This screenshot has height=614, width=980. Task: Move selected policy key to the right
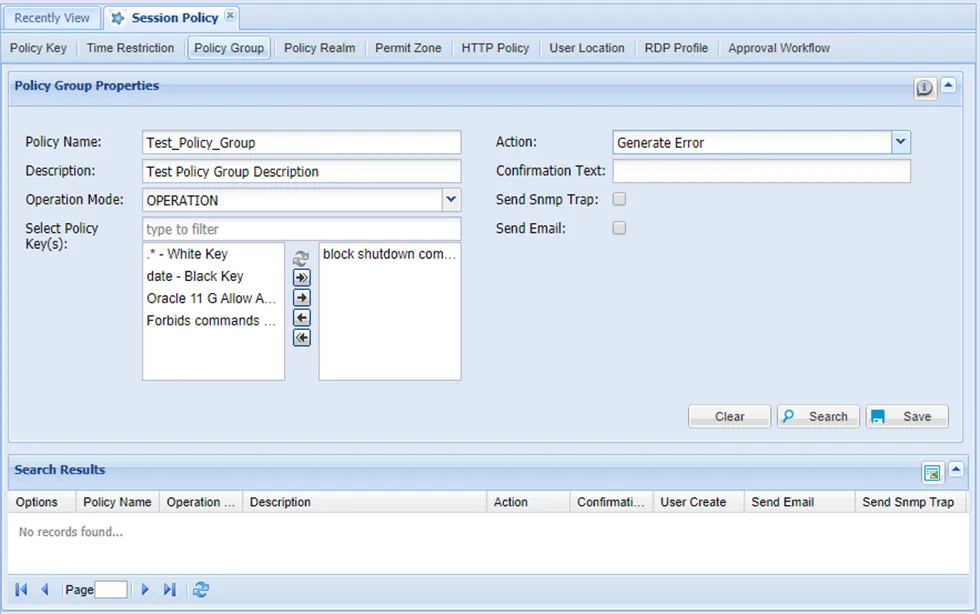[302, 298]
